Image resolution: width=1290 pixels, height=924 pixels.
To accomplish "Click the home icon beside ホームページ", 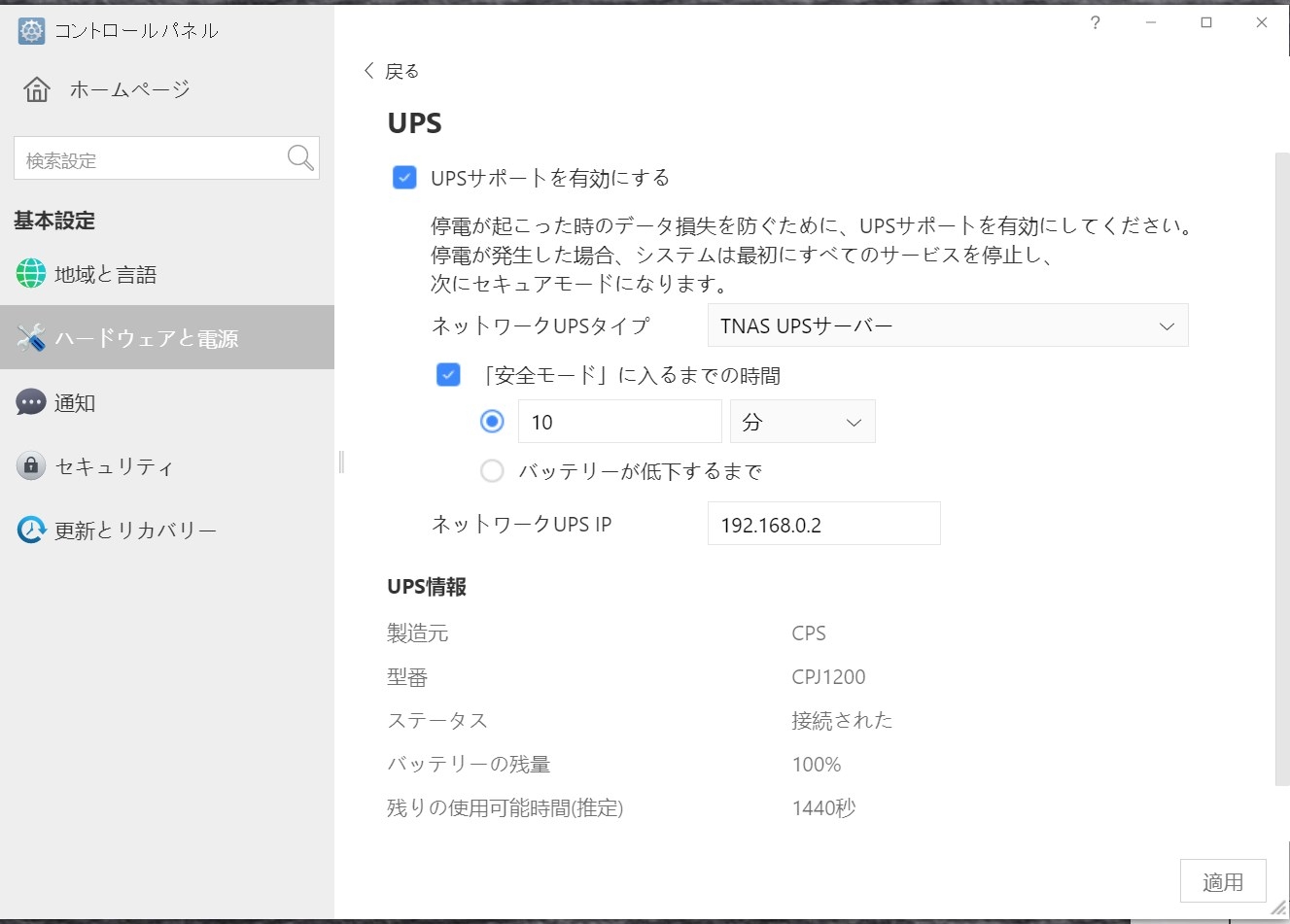I will pyautogui.click(x=37, y=89).
